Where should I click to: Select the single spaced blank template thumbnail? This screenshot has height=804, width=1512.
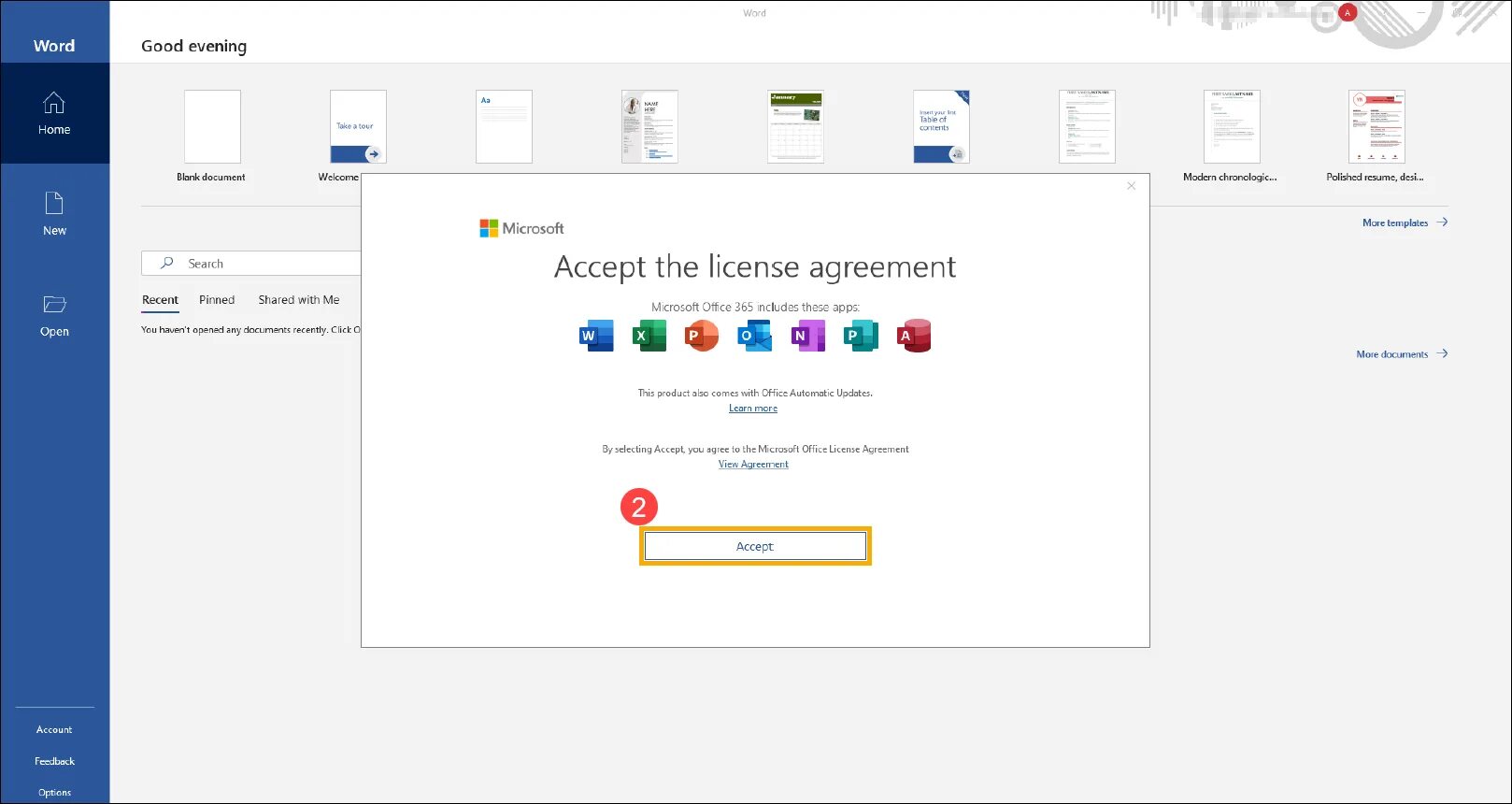(x=504, y=127)
